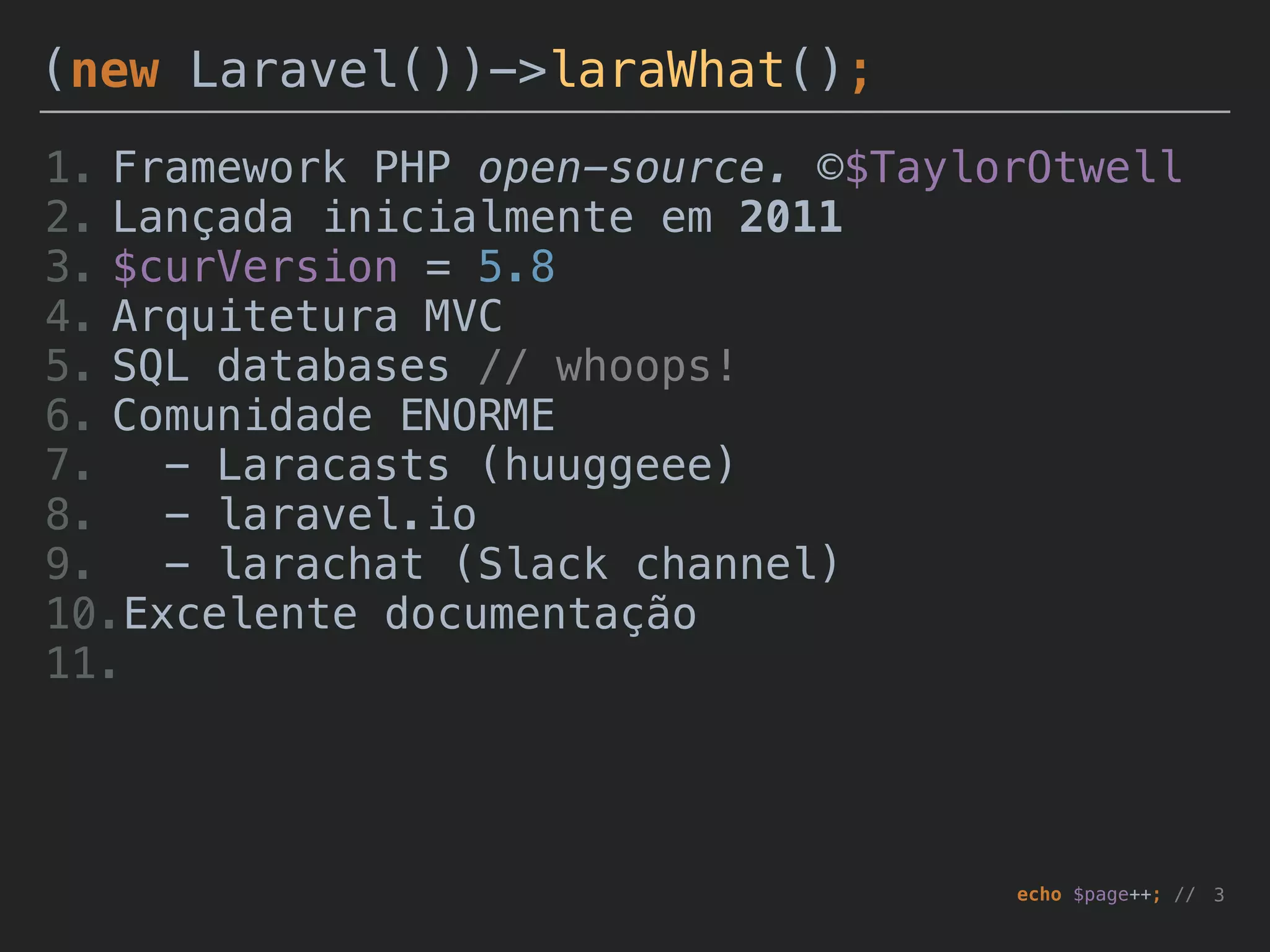
Task: Click the blue version number '5.8'
Action: (517, 267)
